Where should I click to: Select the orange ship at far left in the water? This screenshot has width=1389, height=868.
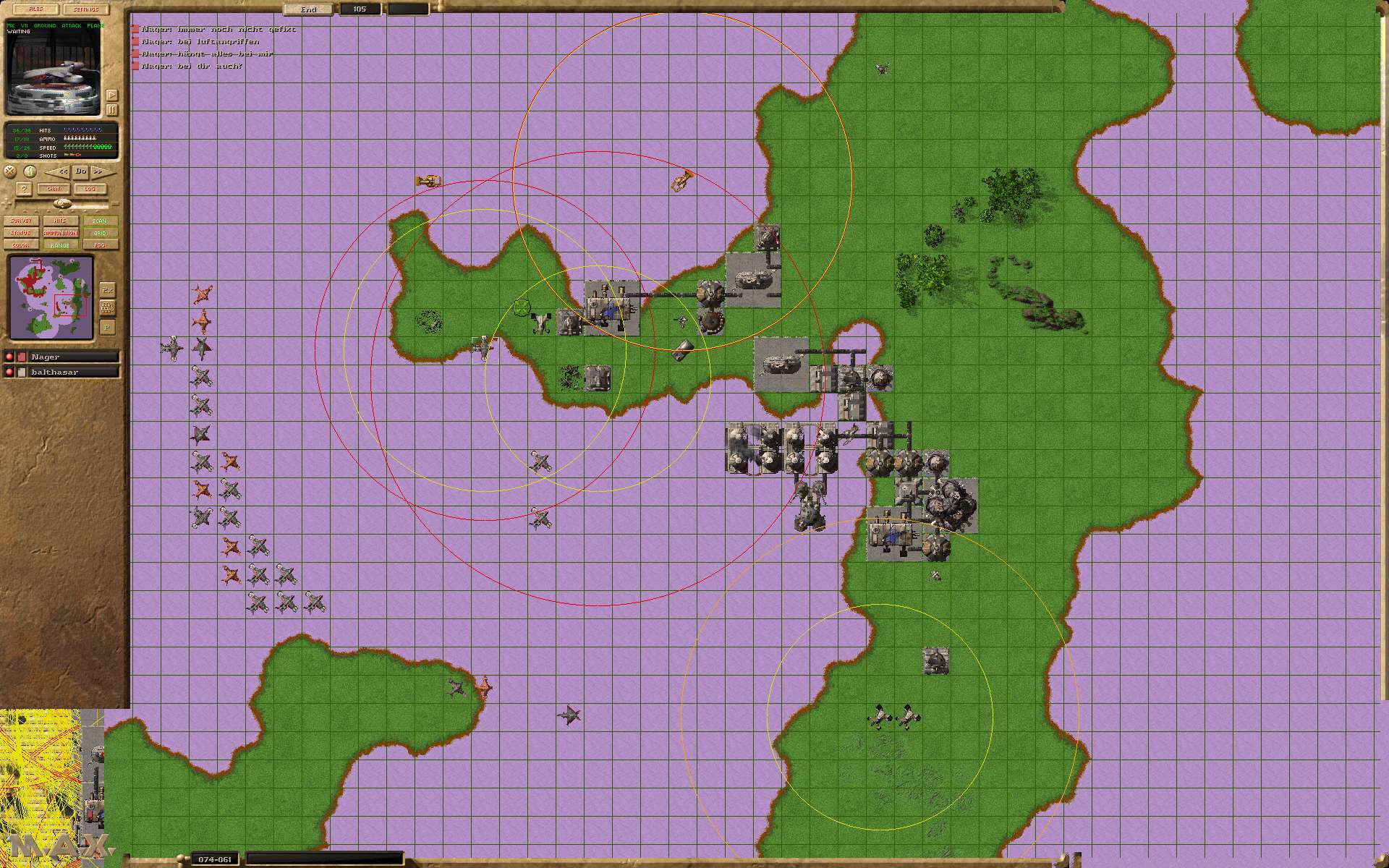pyautogui.click(x=428, y=181)
